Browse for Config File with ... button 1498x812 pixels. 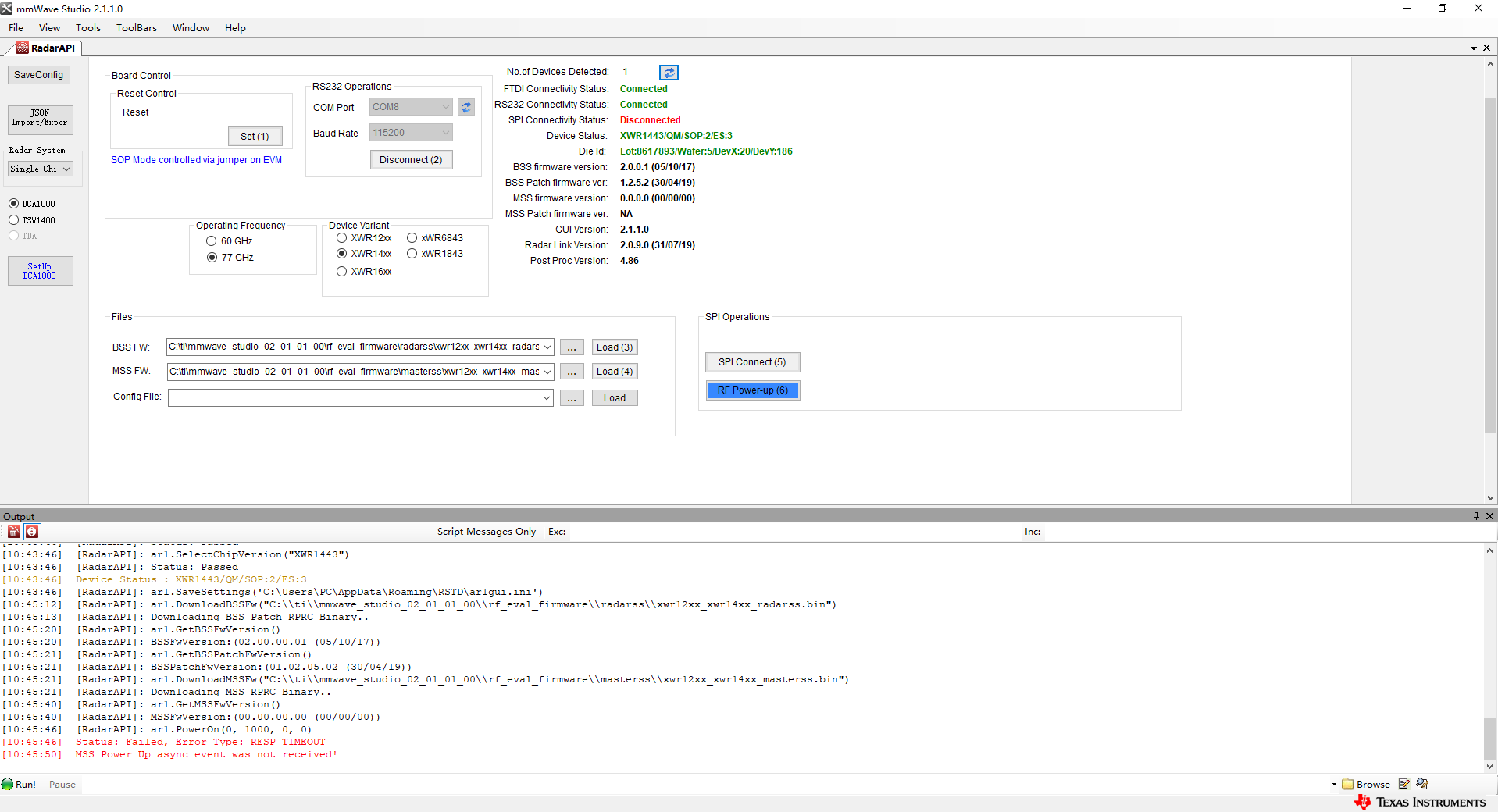572,398
